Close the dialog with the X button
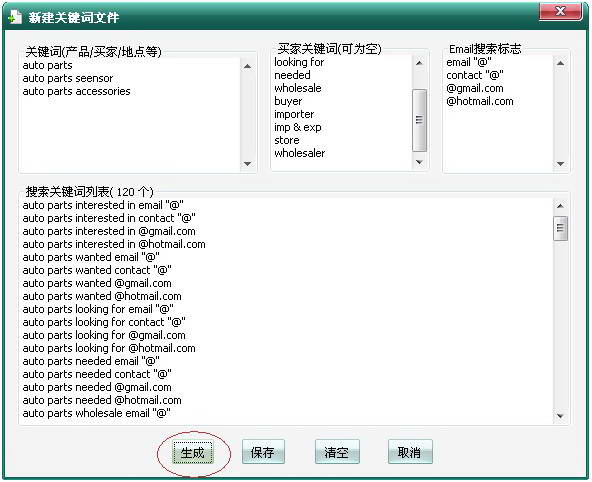 (x=560, y=11)
